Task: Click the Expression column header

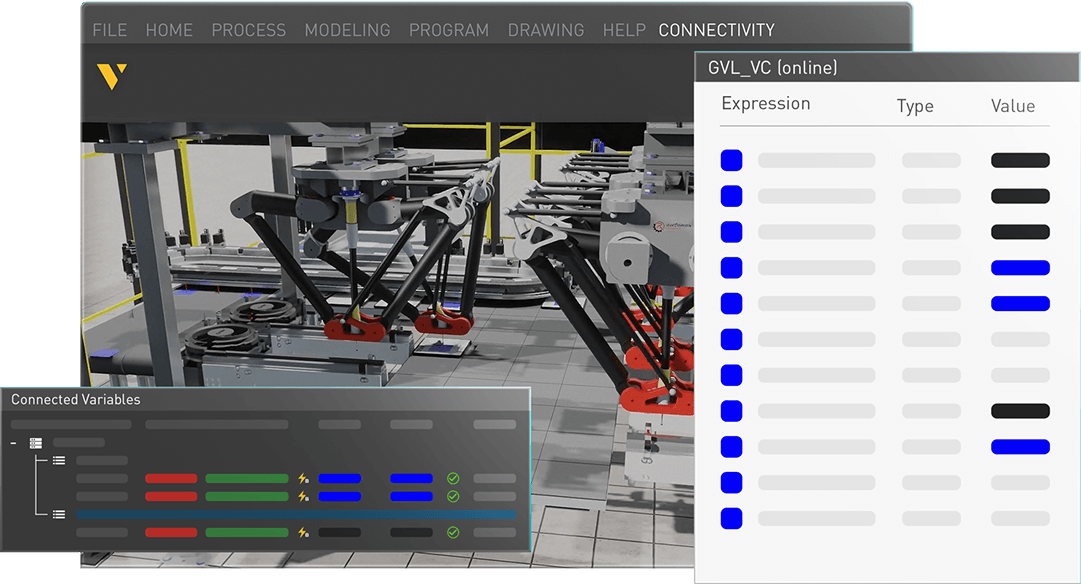Action: coord(765,103)
